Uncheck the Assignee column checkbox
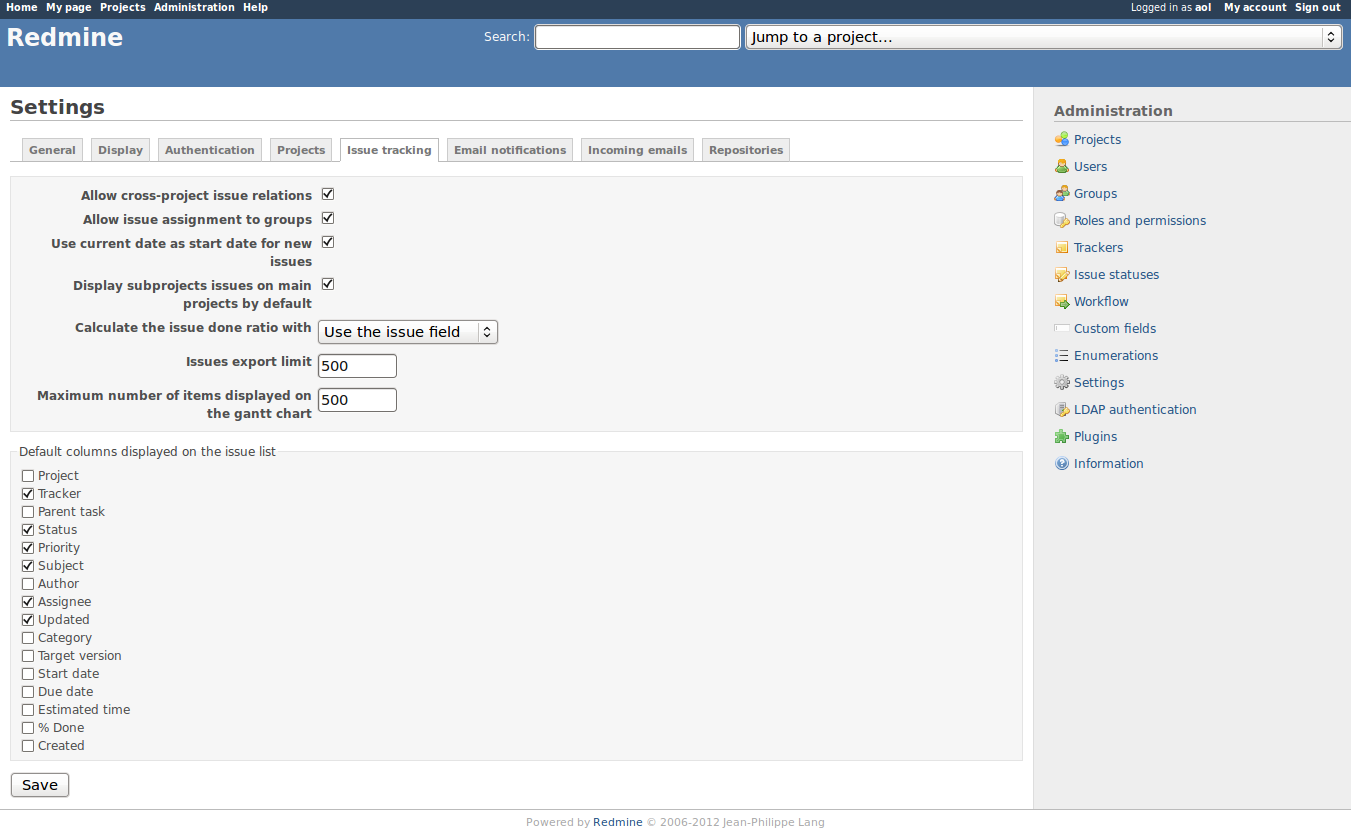 [x=28, y=602]
